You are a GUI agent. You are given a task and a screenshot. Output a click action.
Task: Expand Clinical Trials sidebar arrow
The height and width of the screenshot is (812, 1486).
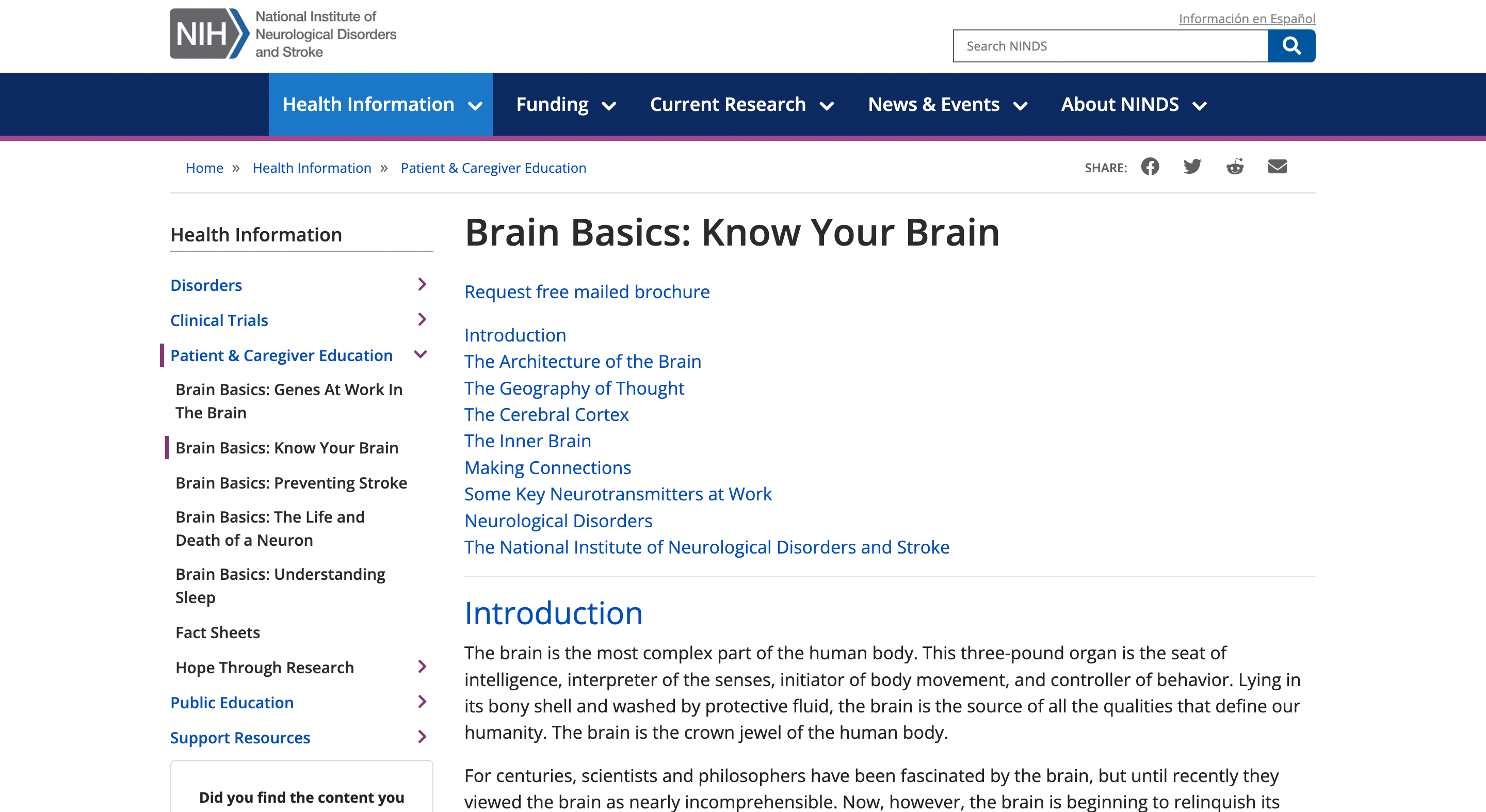pos(422,319)
